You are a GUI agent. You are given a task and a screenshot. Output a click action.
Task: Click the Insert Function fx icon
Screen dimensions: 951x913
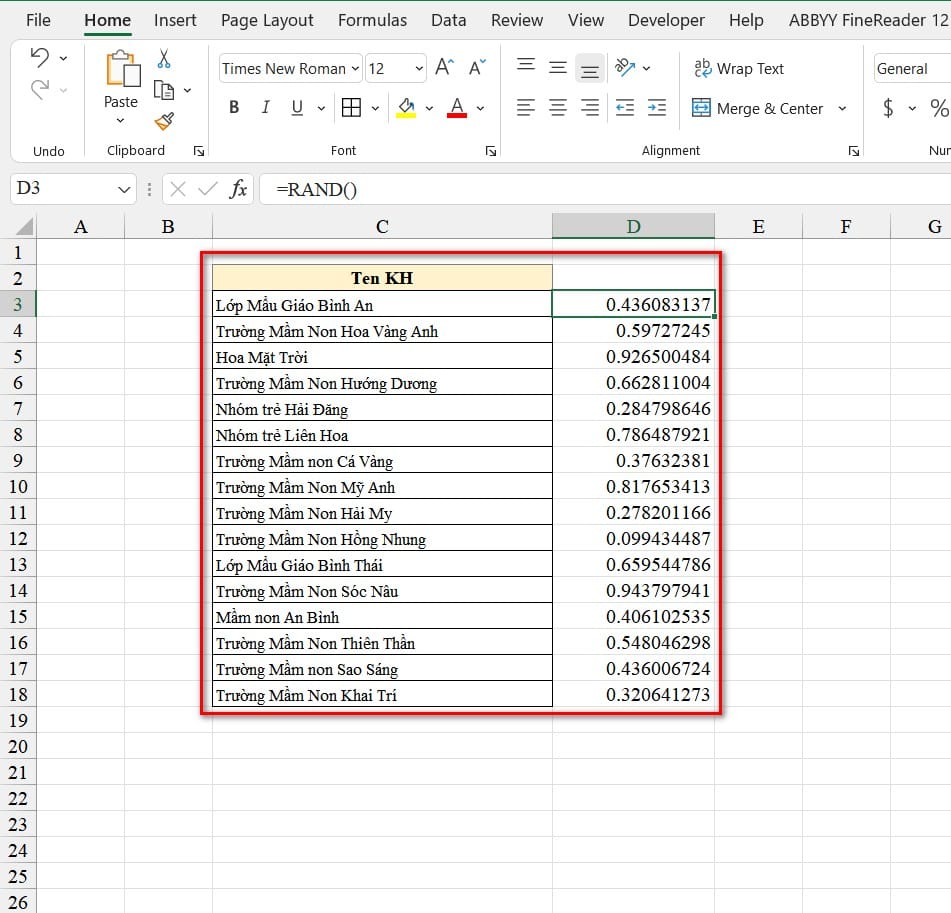click(238, 189)
